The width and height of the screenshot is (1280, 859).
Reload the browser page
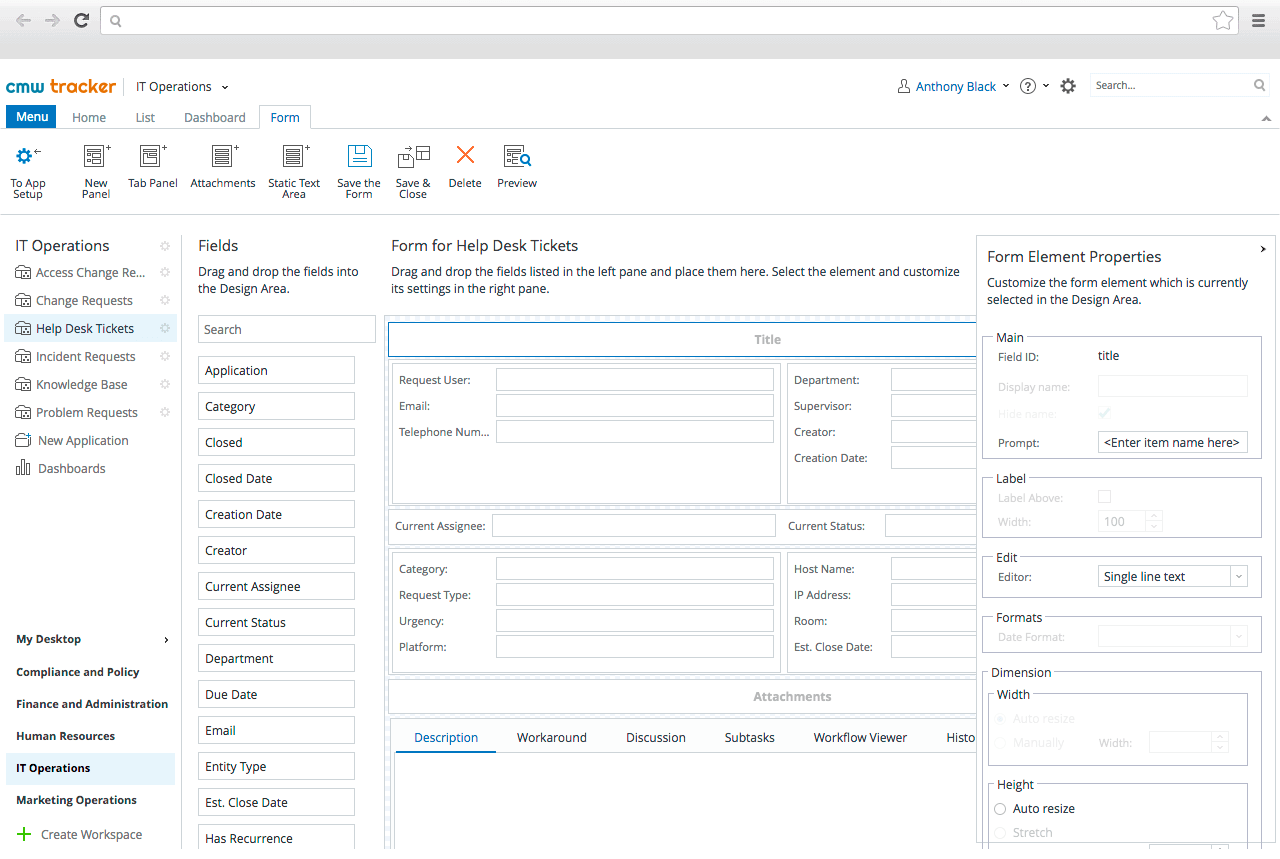(x=82, y=20)
